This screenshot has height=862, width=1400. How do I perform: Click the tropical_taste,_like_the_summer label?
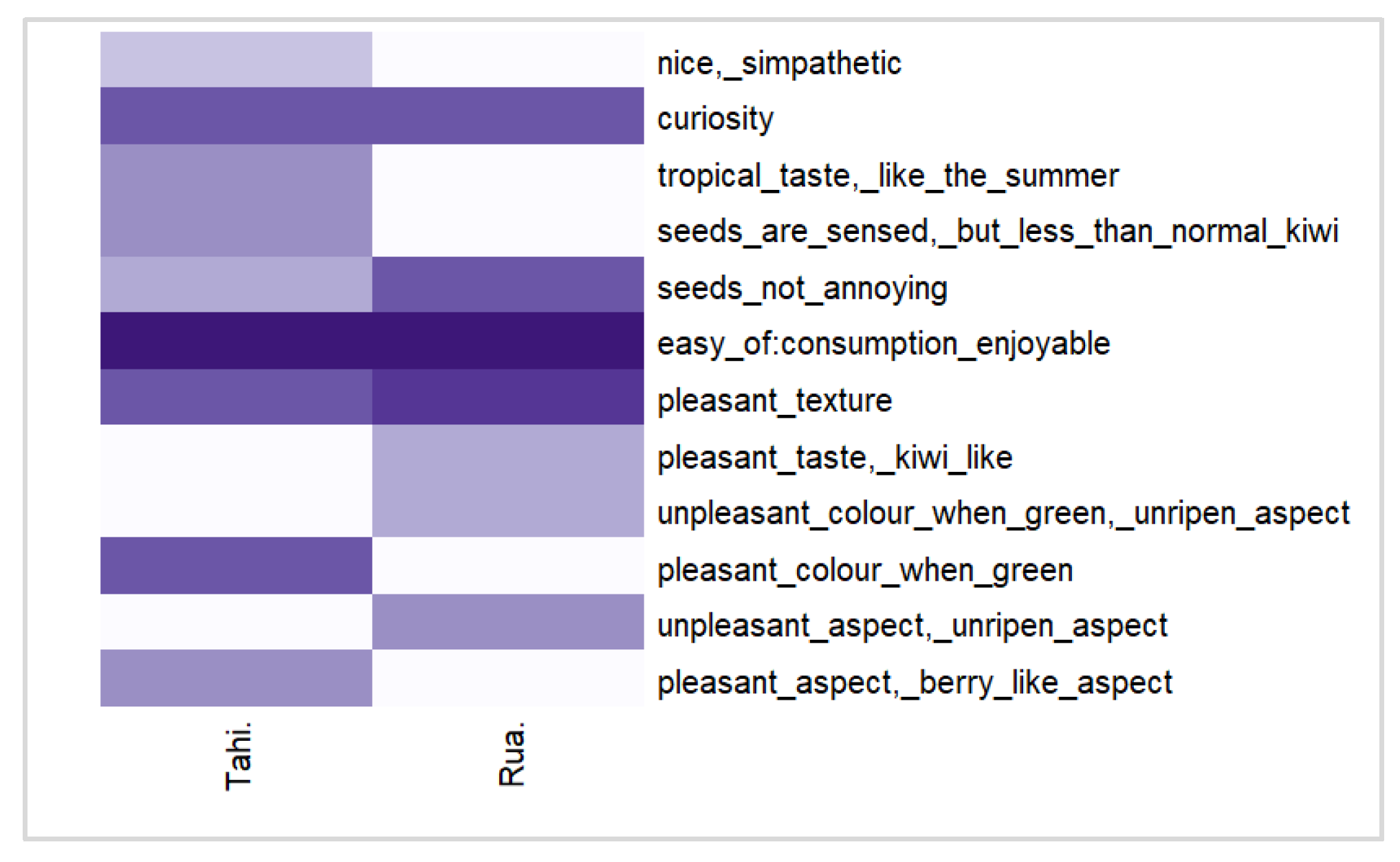coord(888,176)
